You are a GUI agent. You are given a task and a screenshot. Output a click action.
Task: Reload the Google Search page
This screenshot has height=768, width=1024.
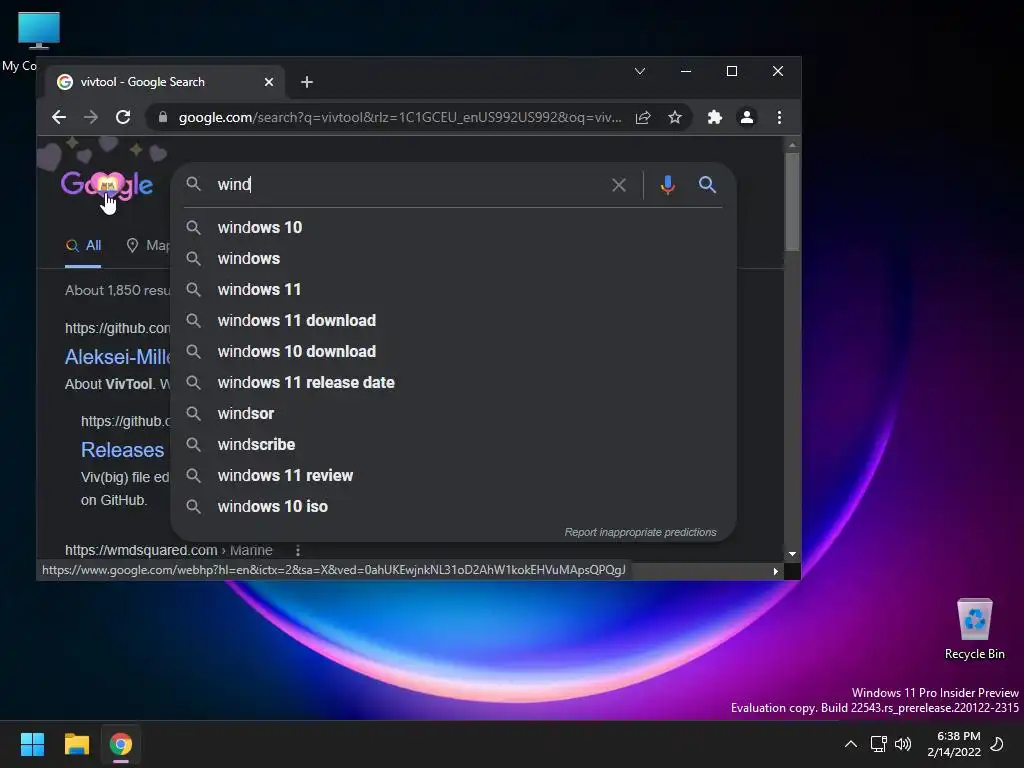pyautogui.click(x=123, y=118)
